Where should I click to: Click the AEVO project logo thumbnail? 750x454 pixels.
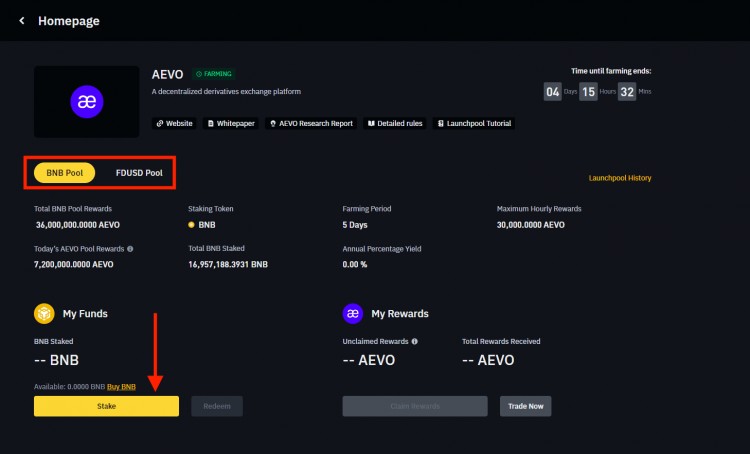point(87,101)
